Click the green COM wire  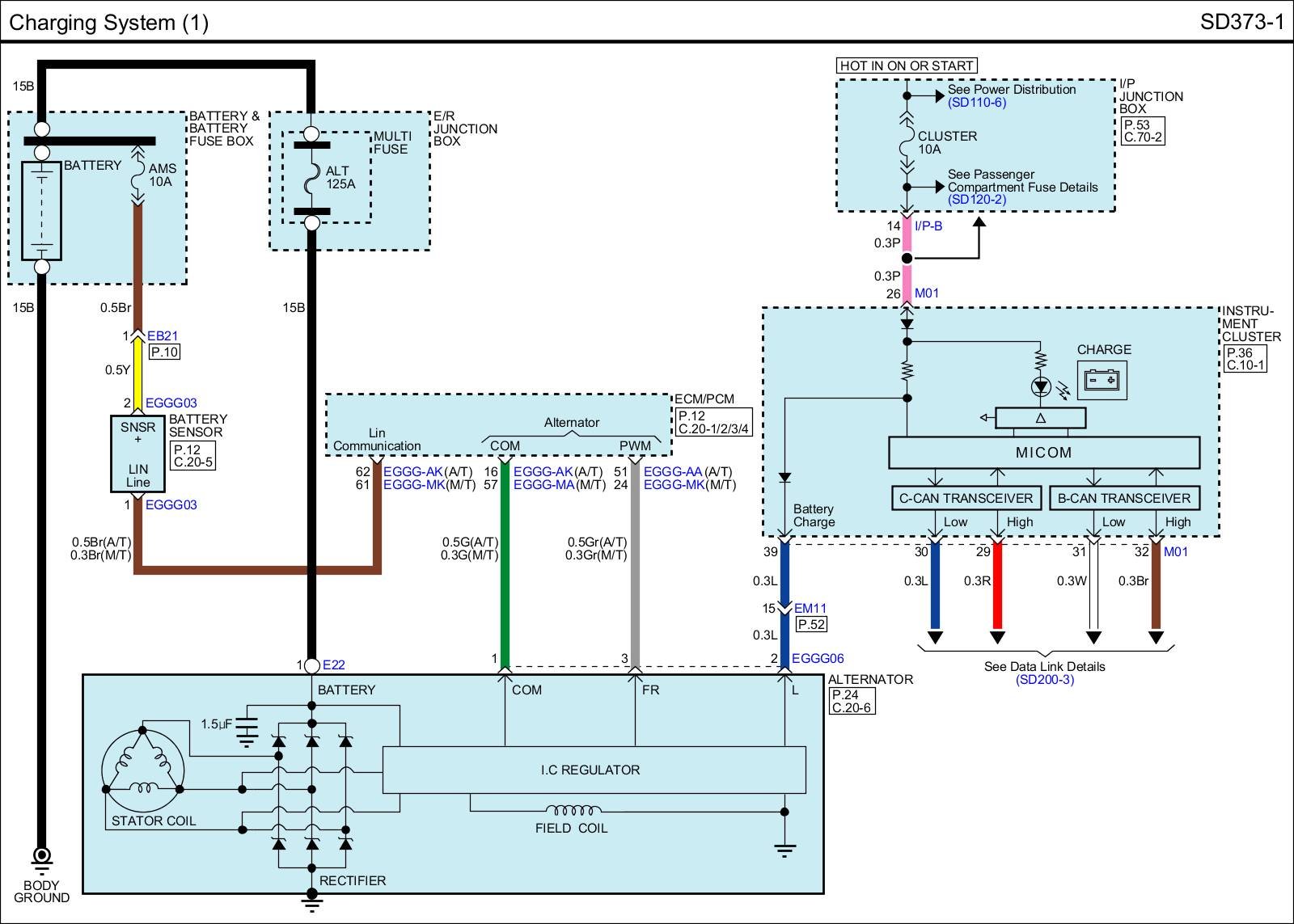point(505,566)
